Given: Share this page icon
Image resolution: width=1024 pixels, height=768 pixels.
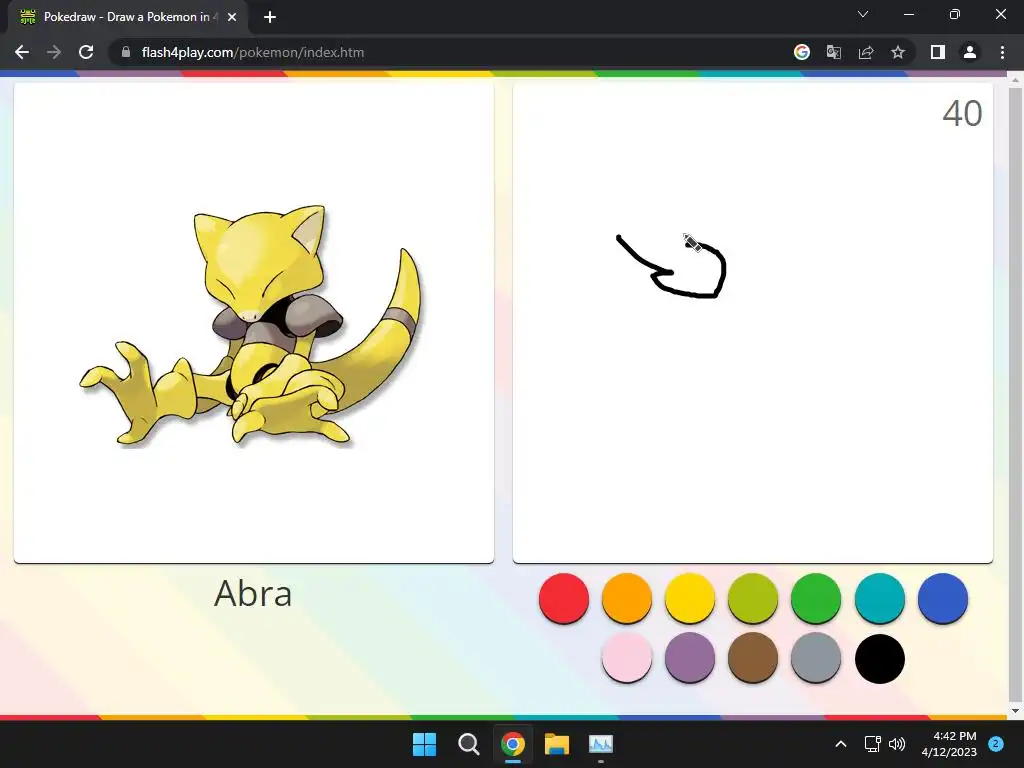Looking at the screenshot, I should point(866,52).
